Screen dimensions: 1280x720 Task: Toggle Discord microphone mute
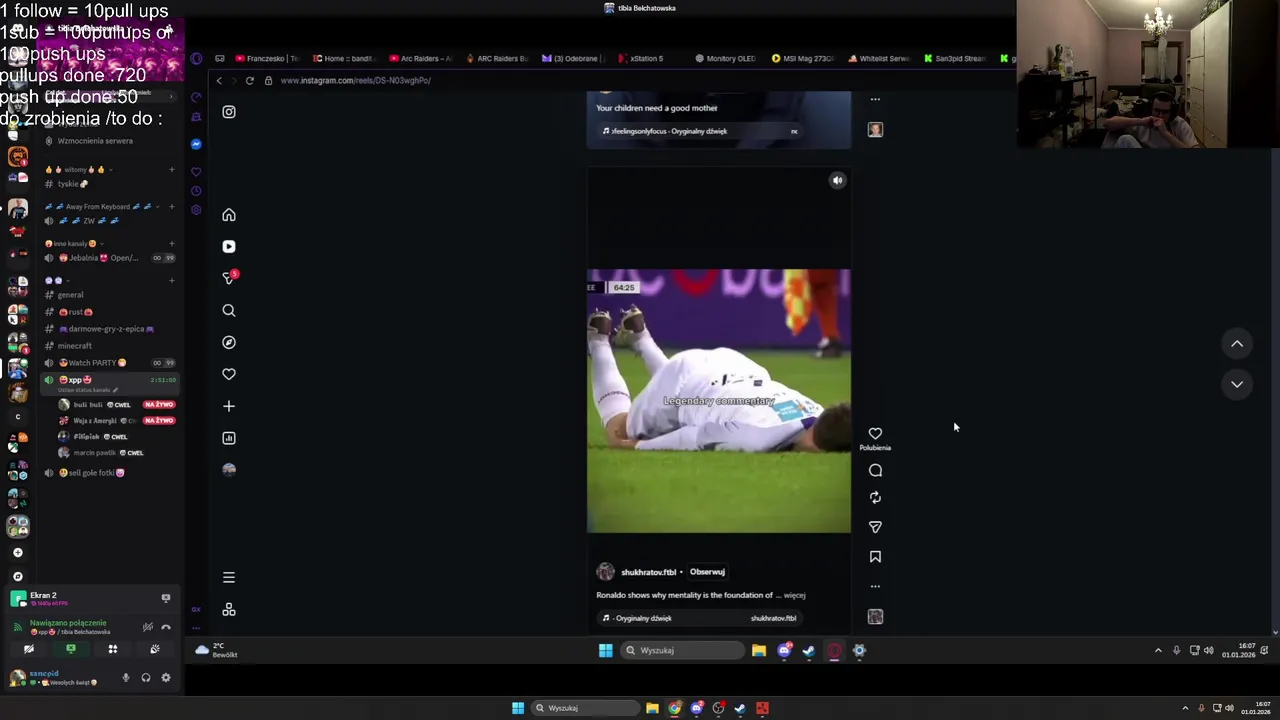[126, 678]
